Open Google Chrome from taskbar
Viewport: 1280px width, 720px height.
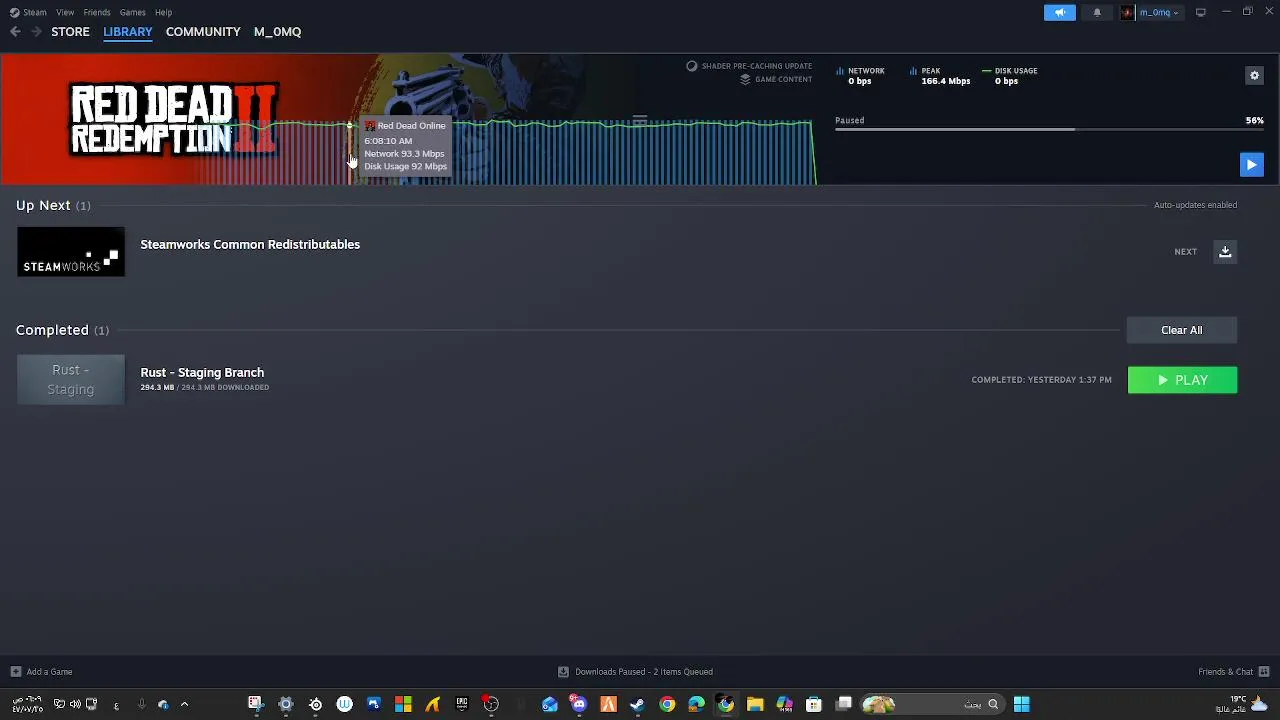667,704
